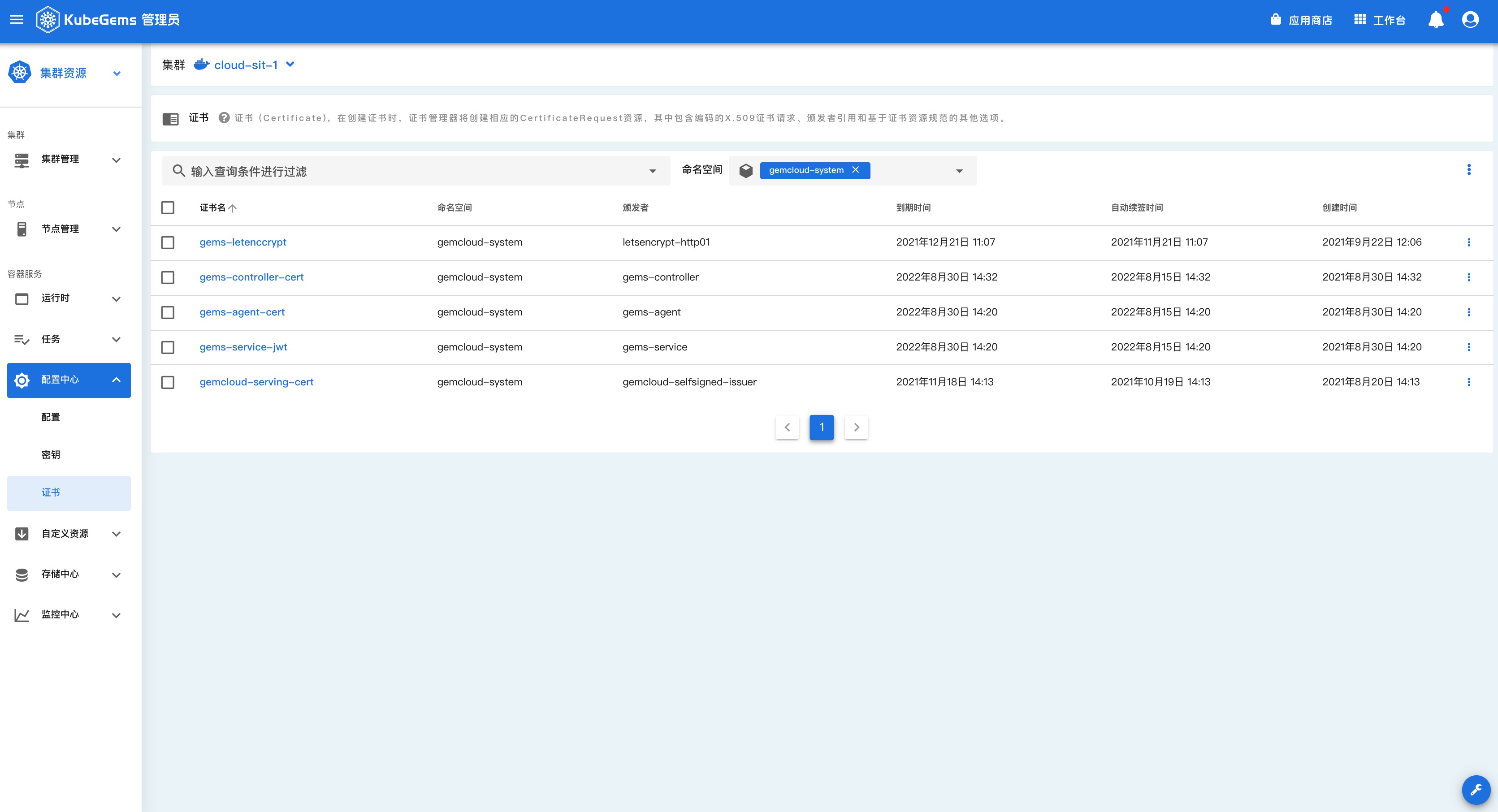
Task: Open the gems-service-jwt certificate link
Action: [243, 346]
